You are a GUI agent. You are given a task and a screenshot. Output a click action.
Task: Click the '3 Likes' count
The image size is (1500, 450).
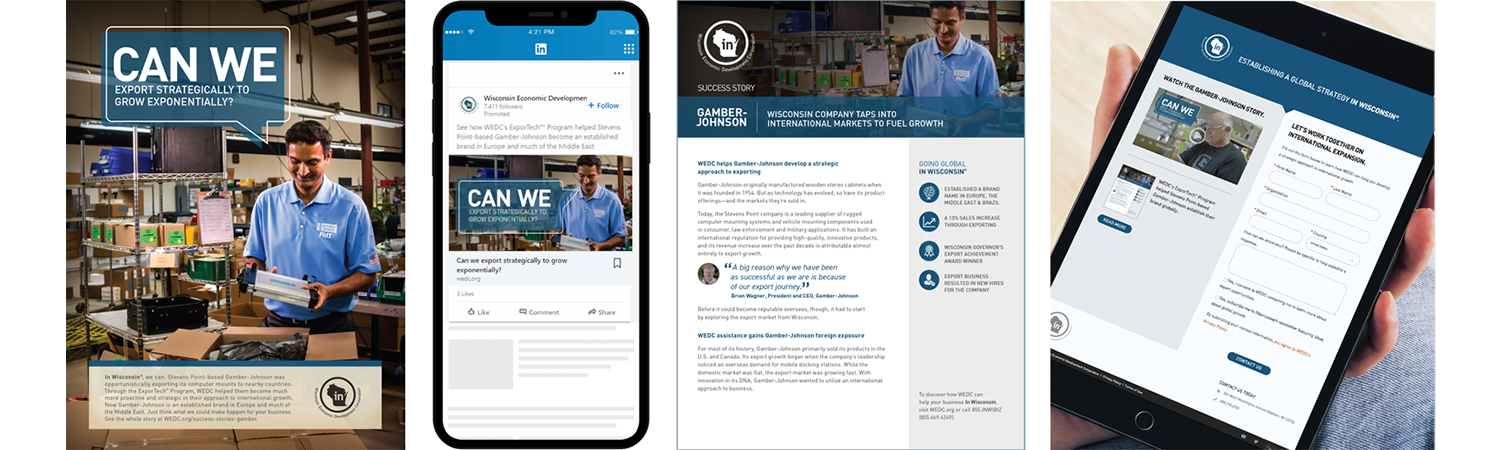pos(466,294)
